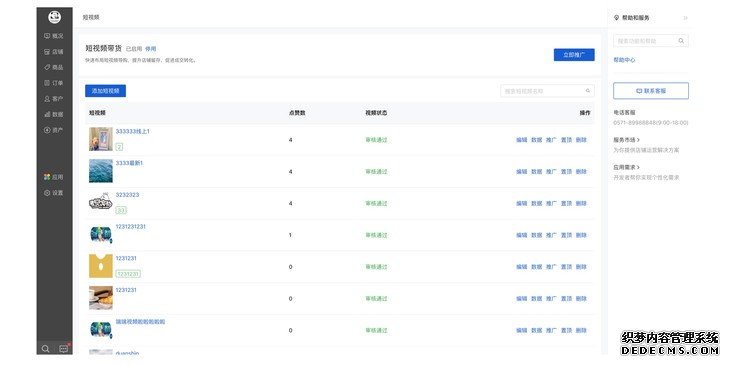Image resolution: width=730 pixels, height=365 pixels.
Task: Expand the 应用需求 app request chevron
Action: pos(638,167)
